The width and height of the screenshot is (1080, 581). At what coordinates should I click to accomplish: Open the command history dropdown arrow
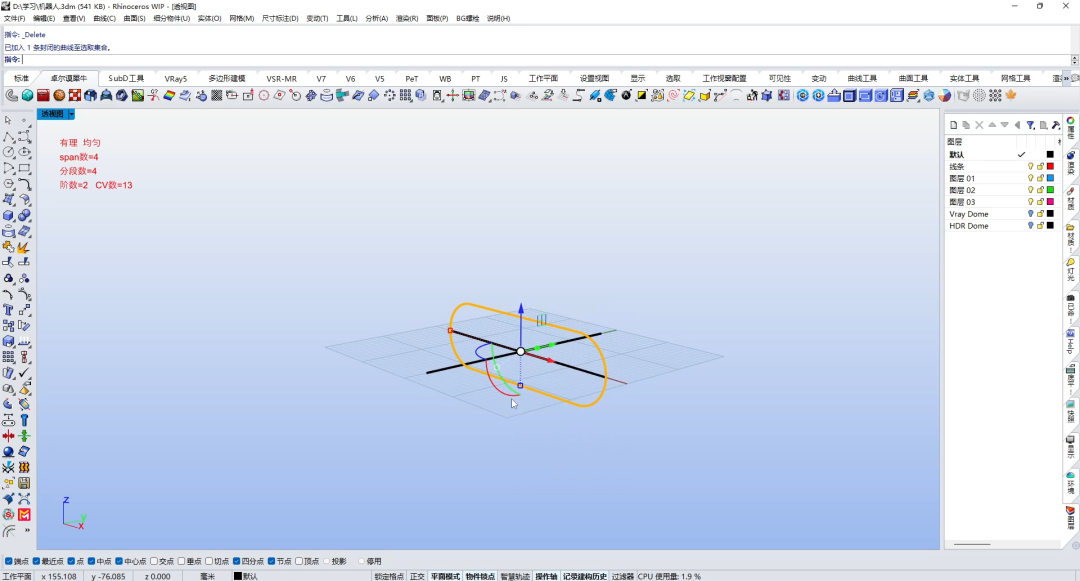[x=1074, y=60]
